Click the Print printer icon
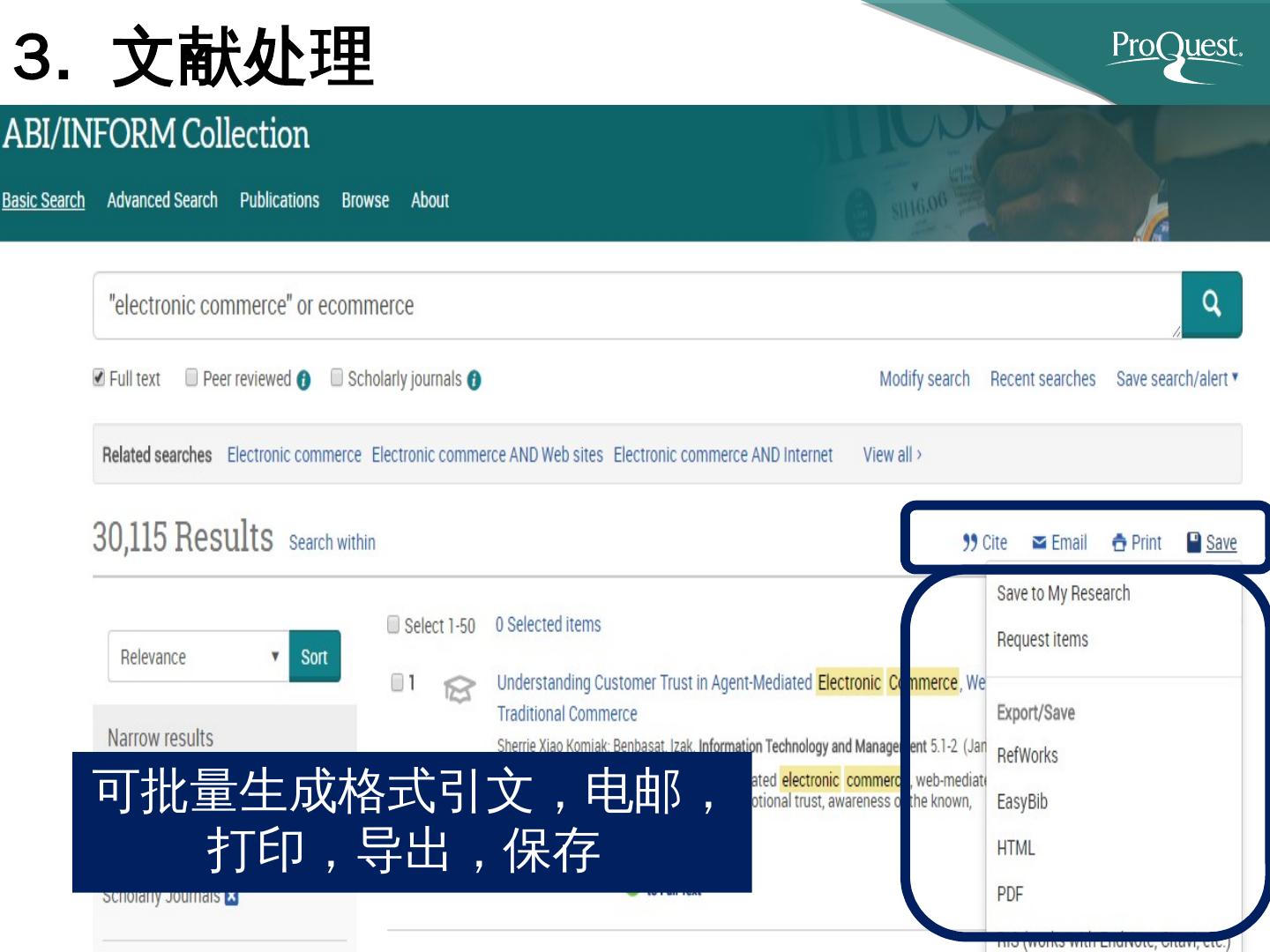This screenshot has width=1270, height=952. click(1119, 542)
